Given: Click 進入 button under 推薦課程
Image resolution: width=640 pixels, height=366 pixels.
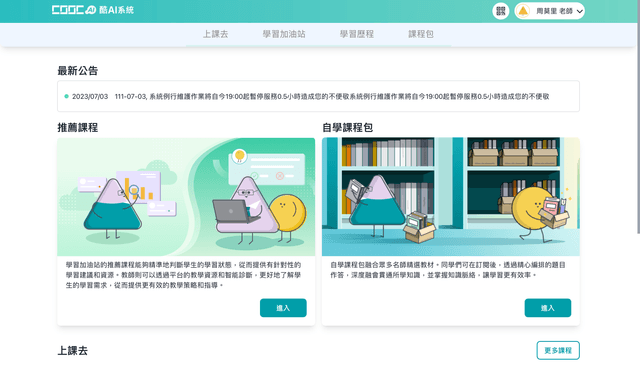Looking at the screenshot, I should (283, 308).
